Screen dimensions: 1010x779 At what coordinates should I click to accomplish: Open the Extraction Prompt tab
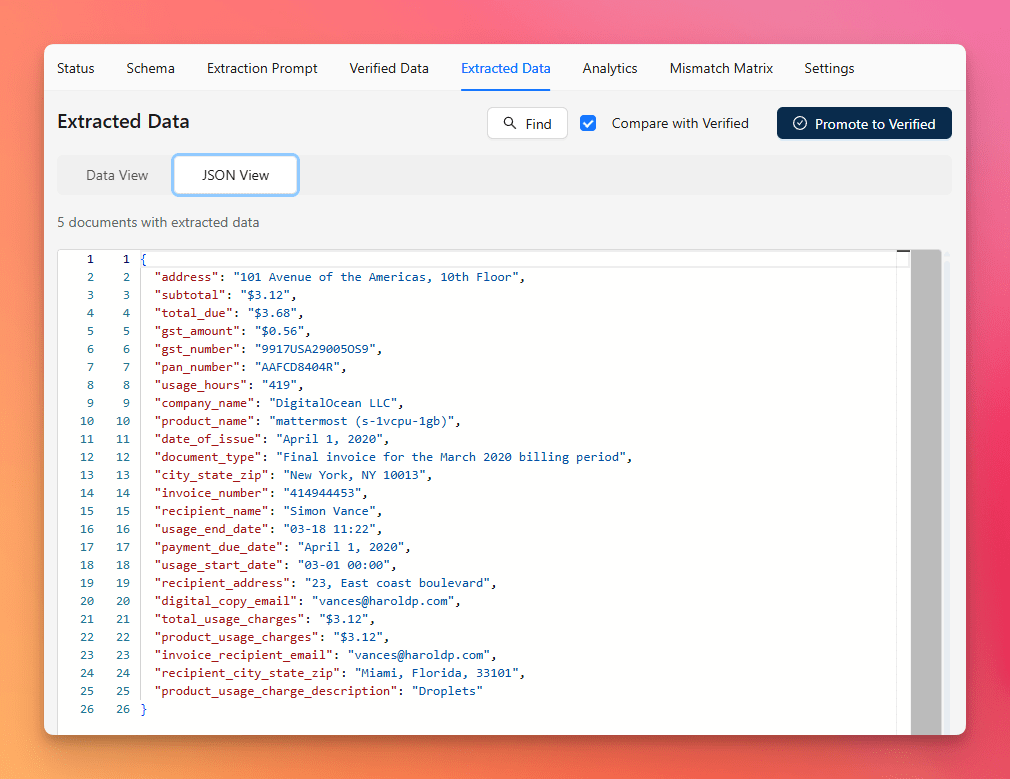click(x=262, y=69)
